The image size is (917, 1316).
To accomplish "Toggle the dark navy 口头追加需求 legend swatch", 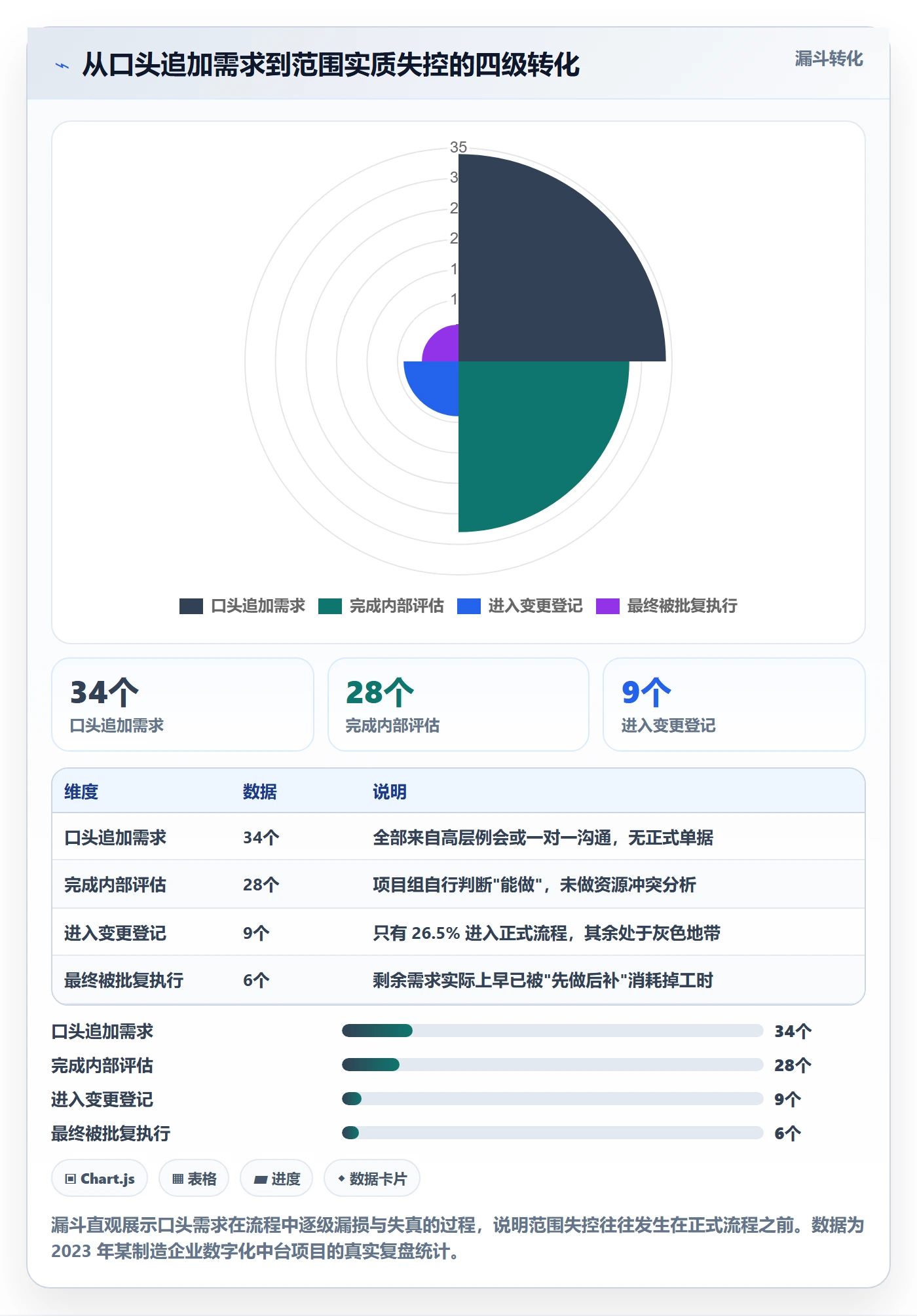I will [x=191, y=606].
